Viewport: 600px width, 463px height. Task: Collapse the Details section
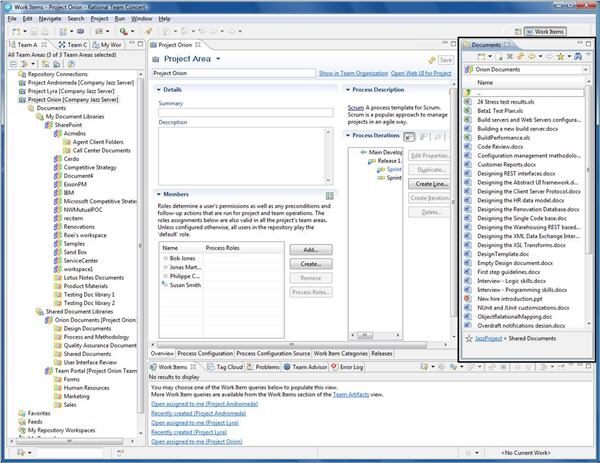click(158, 89)
